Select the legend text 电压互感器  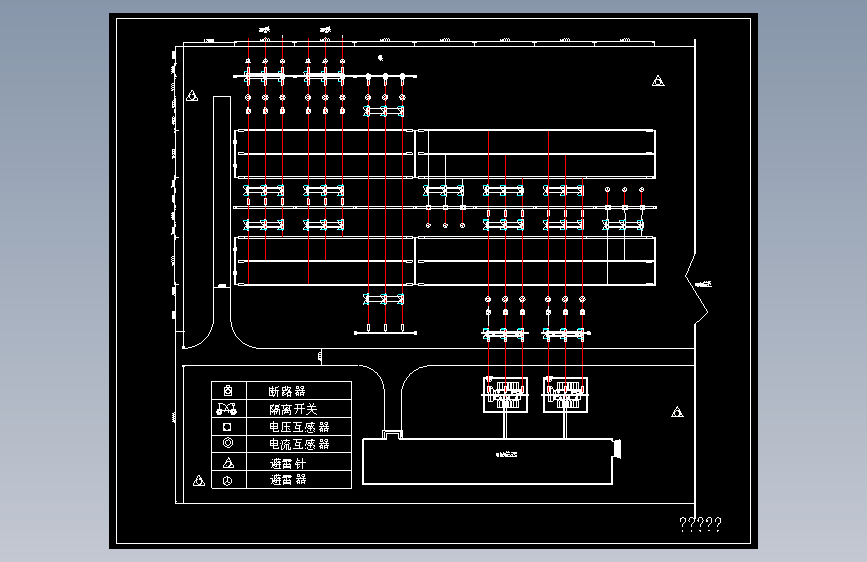pyautogui.click(x=299, y=427)
